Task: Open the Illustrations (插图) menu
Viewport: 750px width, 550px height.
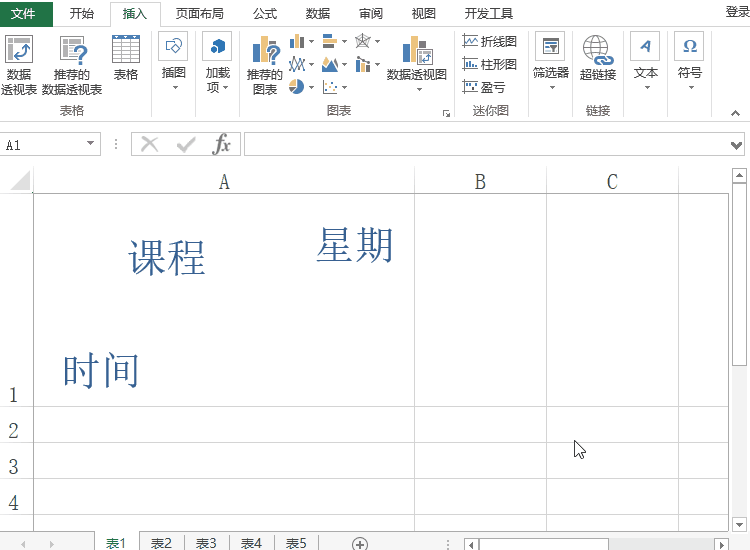Action: [173, 61]
